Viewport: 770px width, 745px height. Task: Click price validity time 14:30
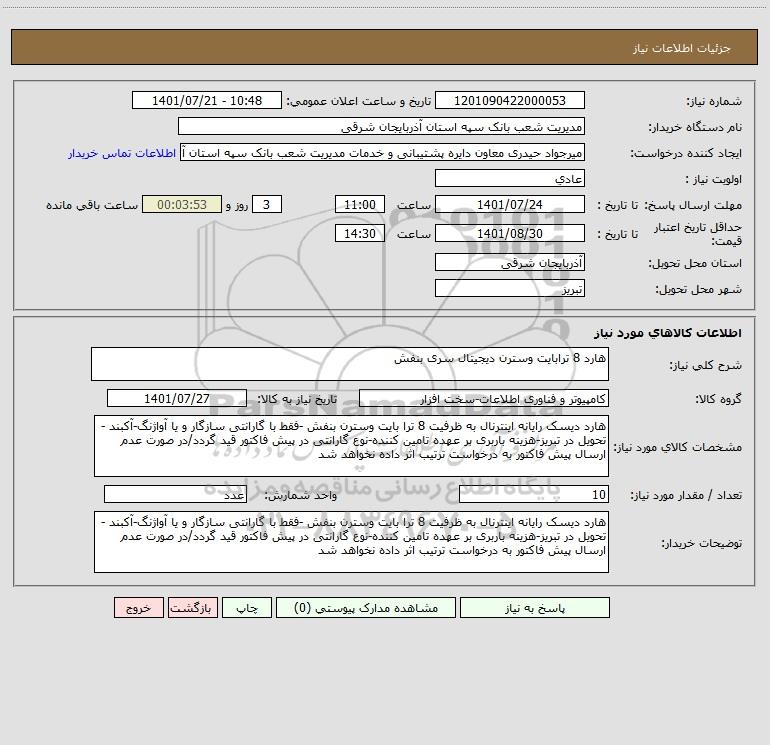coord(359,233)
